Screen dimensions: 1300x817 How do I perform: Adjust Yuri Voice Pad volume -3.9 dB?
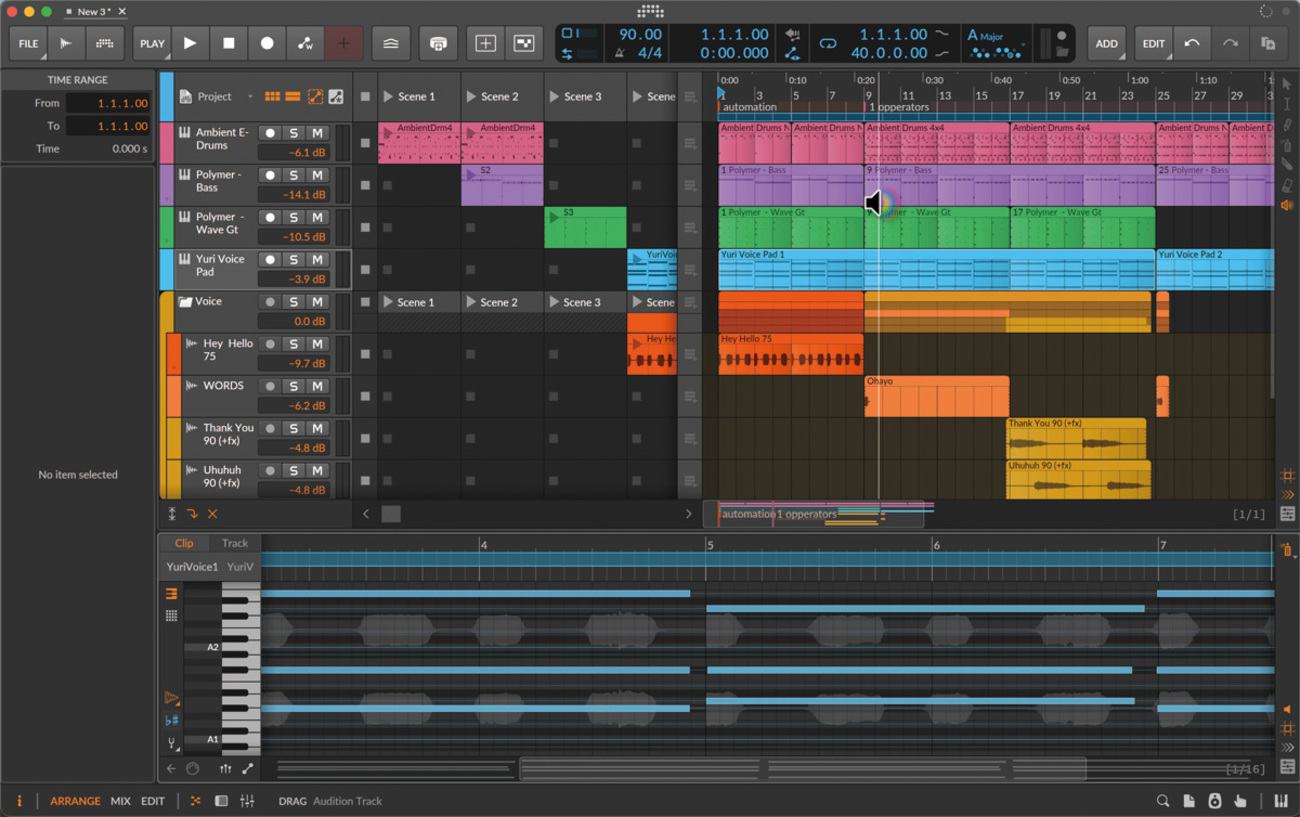point(294,279)
